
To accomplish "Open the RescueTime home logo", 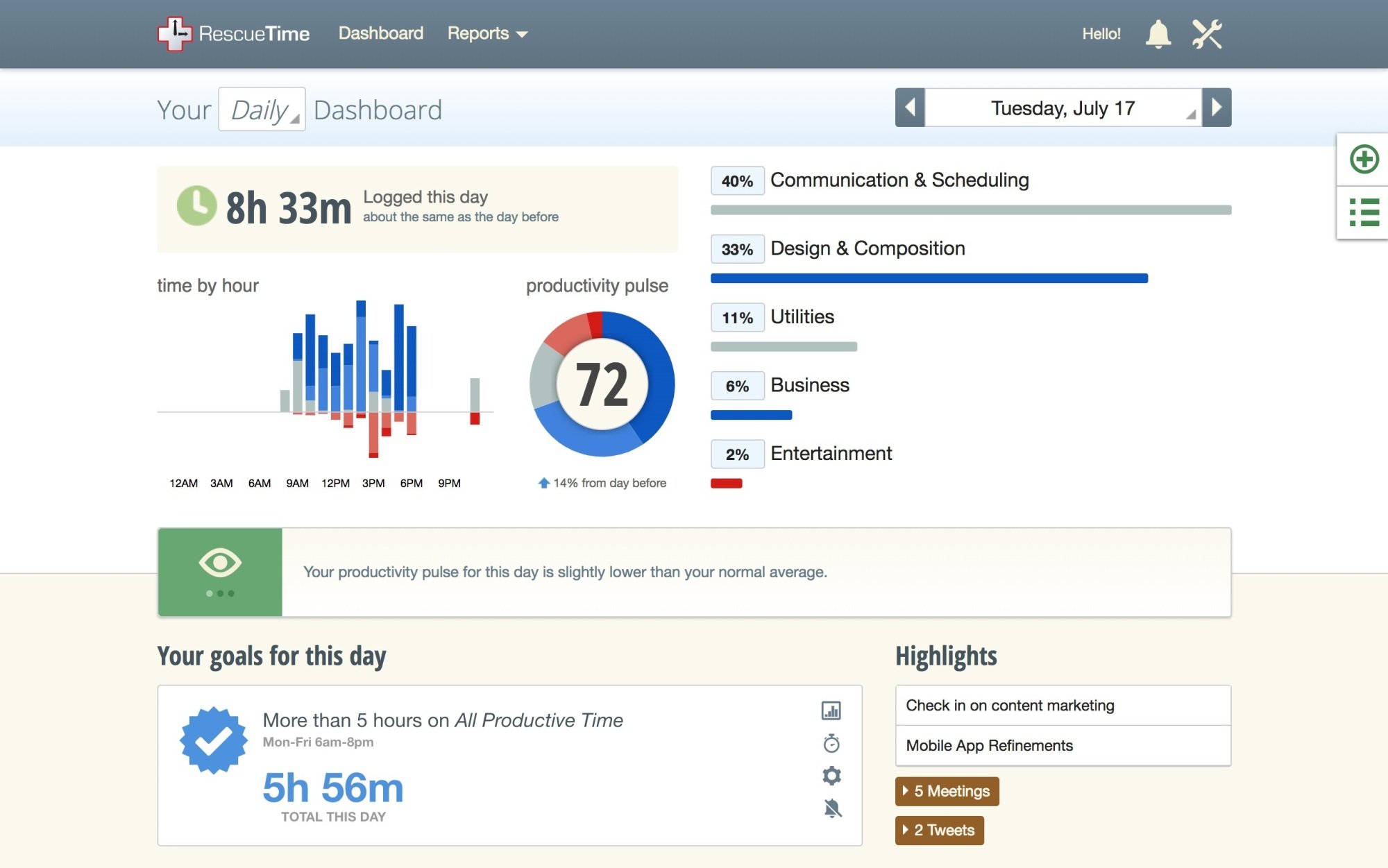I will pos(232,33).
